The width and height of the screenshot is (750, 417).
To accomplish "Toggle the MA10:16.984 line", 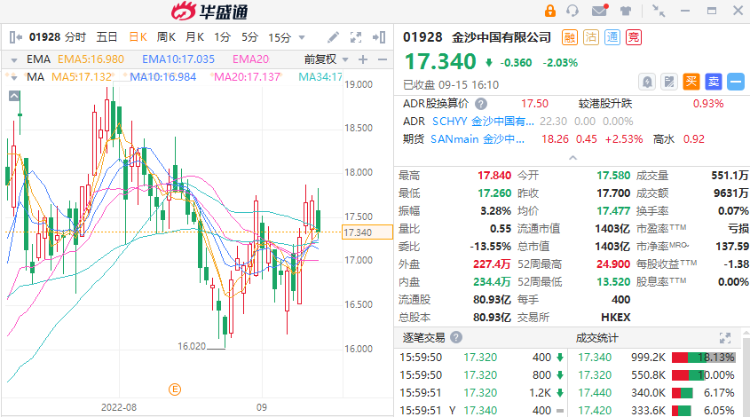I will (163, 77).
